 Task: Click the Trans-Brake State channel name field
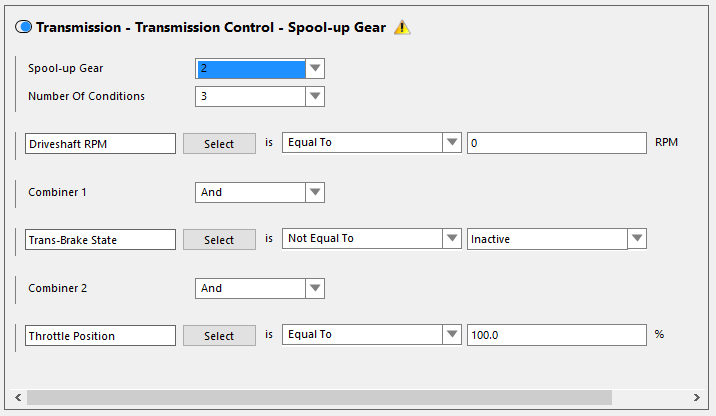coord(100,239)
